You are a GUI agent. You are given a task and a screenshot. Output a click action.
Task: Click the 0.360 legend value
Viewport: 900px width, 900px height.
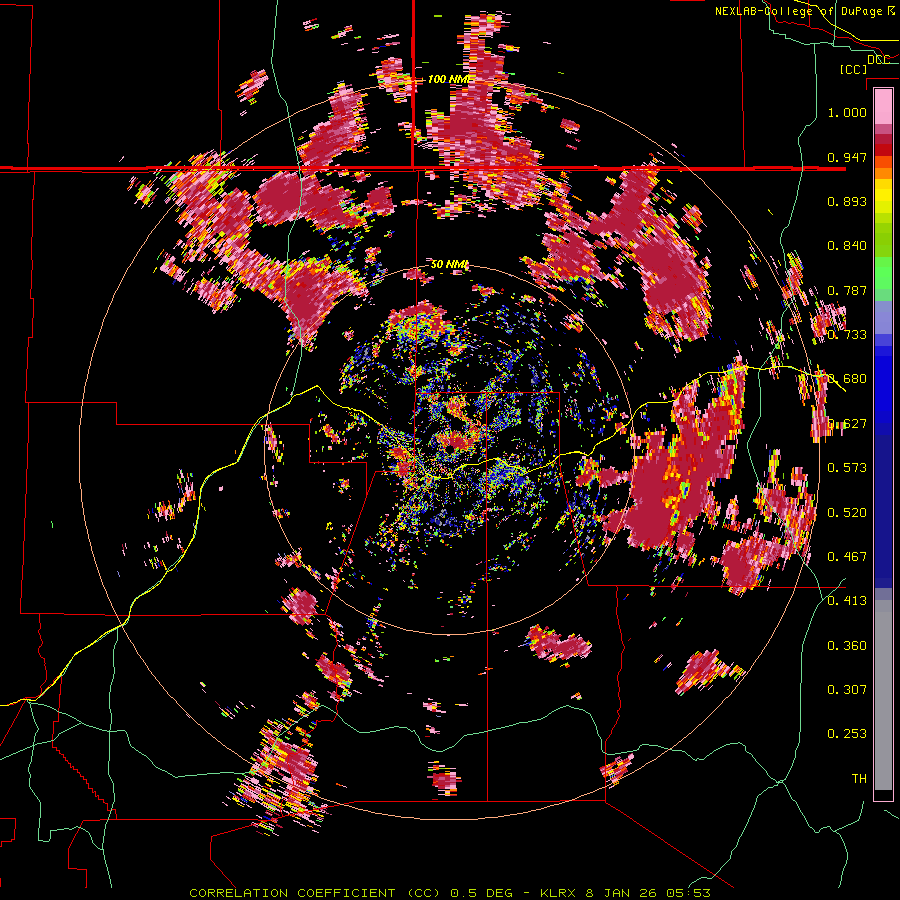(x=847, y=646)
